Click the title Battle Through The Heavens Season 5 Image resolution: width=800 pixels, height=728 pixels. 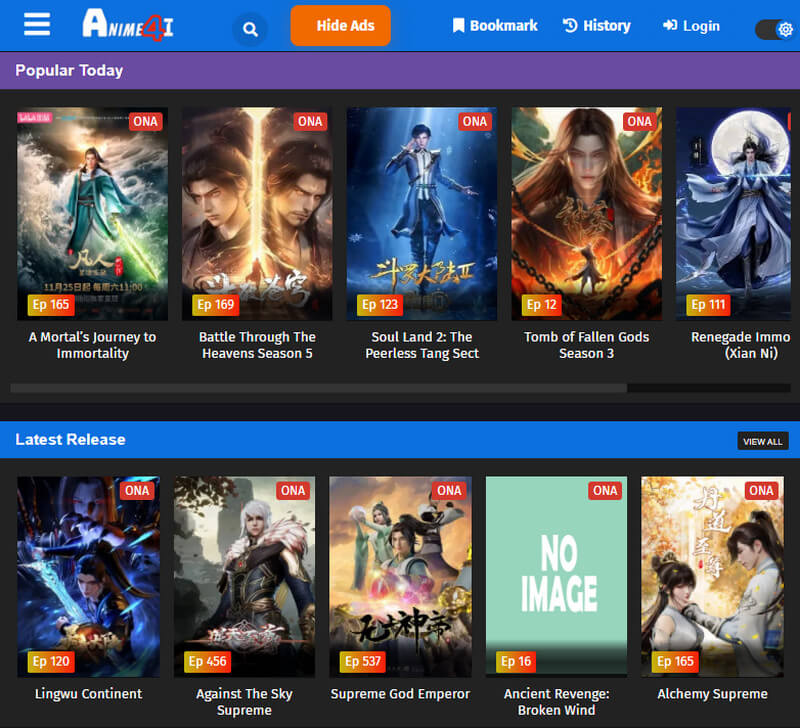tap(257, 345)
